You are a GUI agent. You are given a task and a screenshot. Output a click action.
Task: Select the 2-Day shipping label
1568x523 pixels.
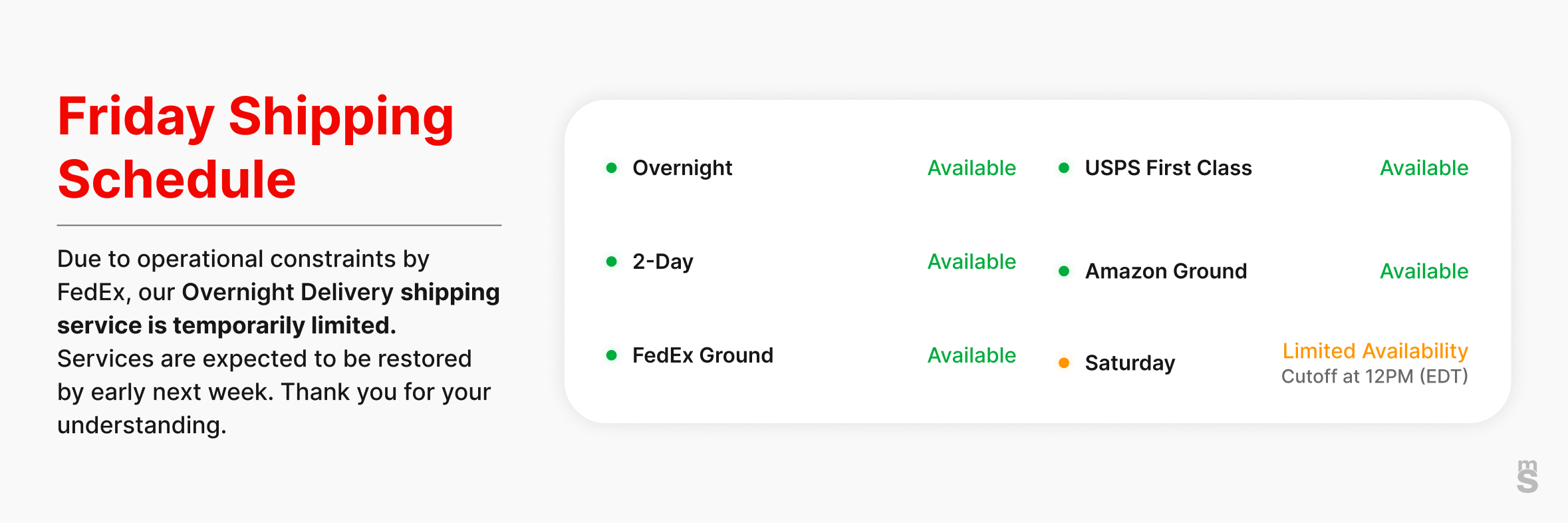point(662,261)
